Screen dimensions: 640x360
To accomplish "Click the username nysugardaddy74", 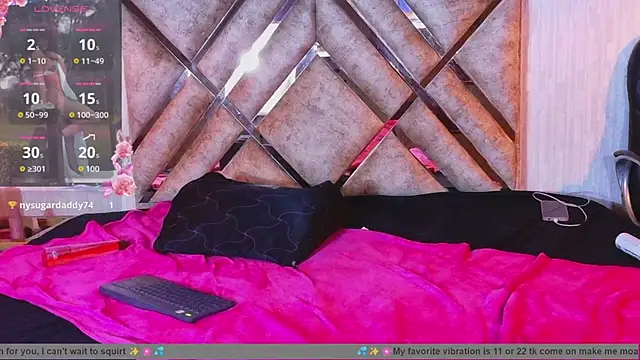I will coord(56,205).
